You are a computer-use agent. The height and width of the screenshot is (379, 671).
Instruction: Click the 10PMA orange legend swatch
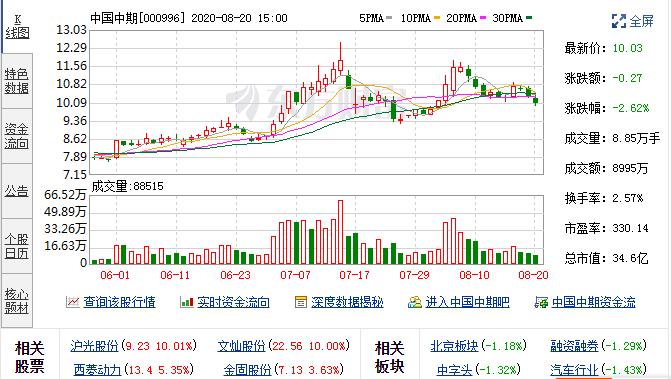coord(437,18)
